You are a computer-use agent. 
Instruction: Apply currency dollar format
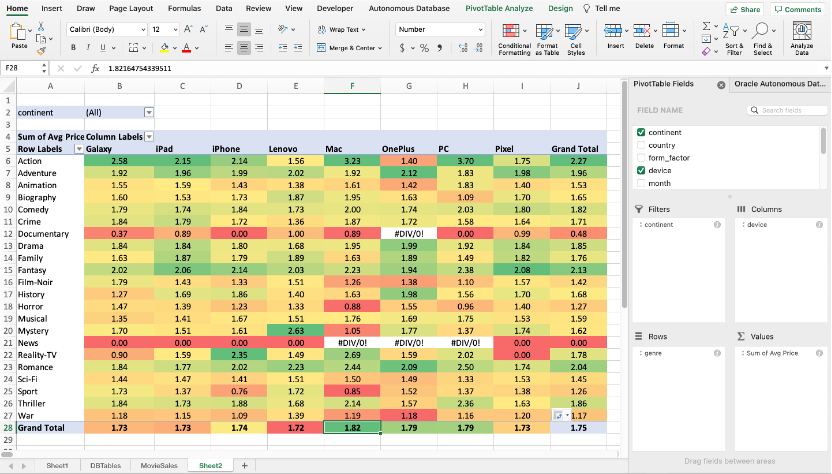point(402,48)
